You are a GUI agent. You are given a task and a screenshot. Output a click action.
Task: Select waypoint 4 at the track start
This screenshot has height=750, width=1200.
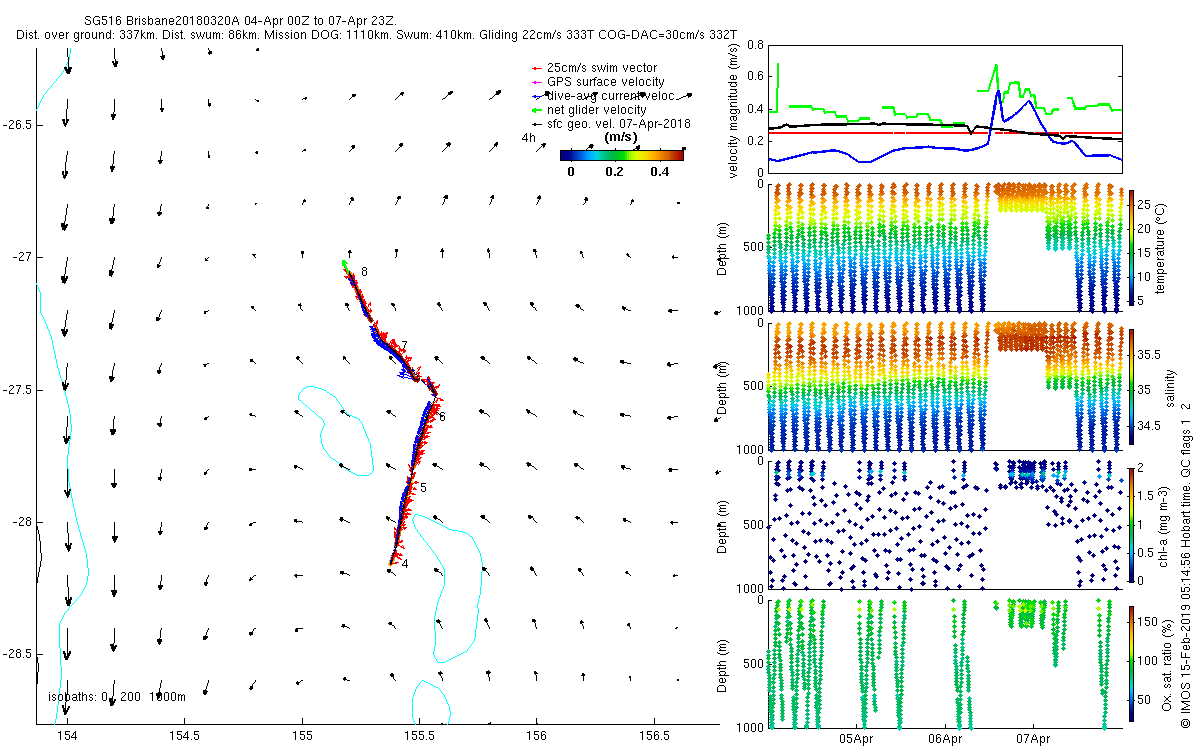click(404, 564)
